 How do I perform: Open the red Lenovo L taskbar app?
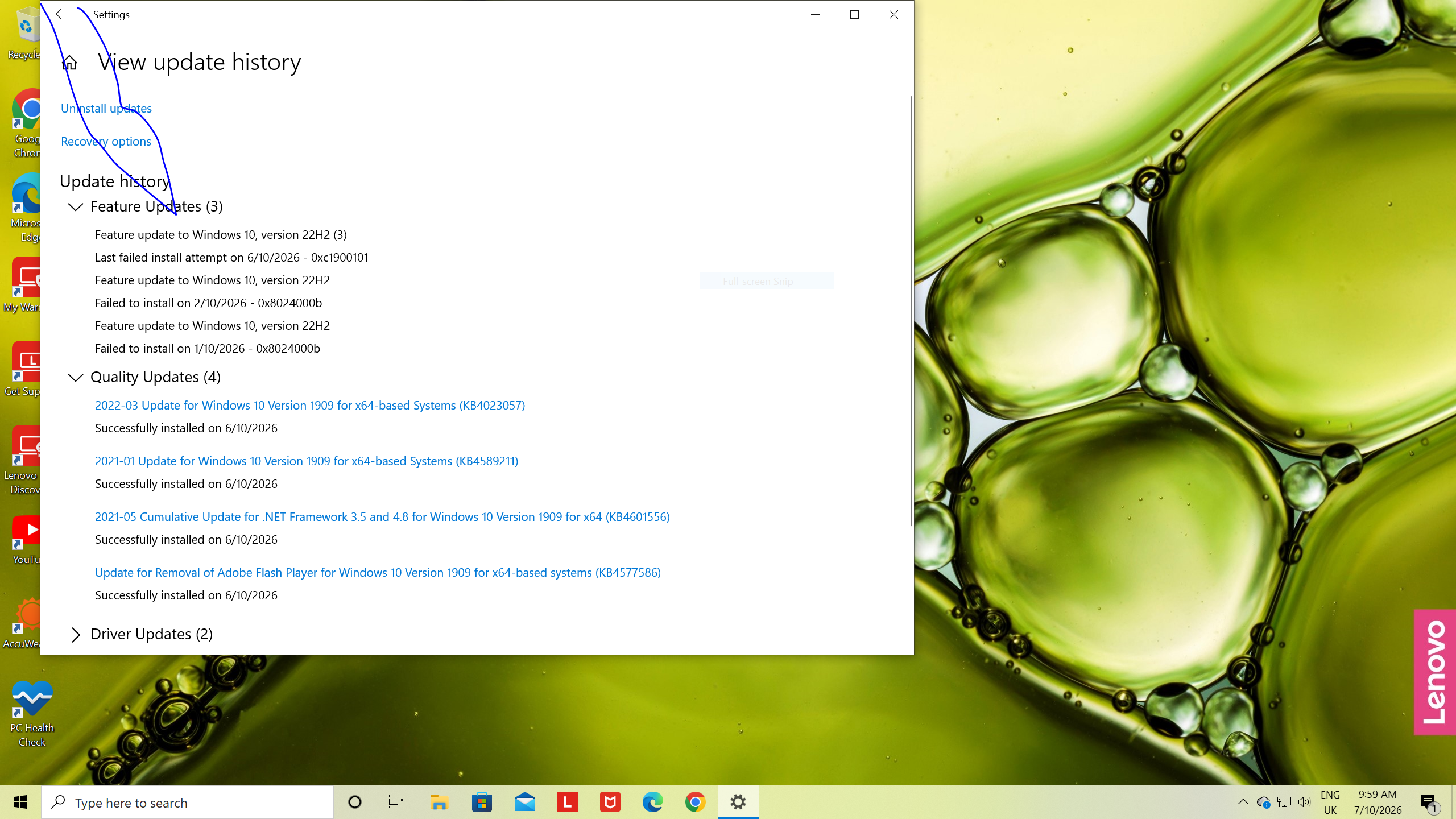(x=567, y=802)
